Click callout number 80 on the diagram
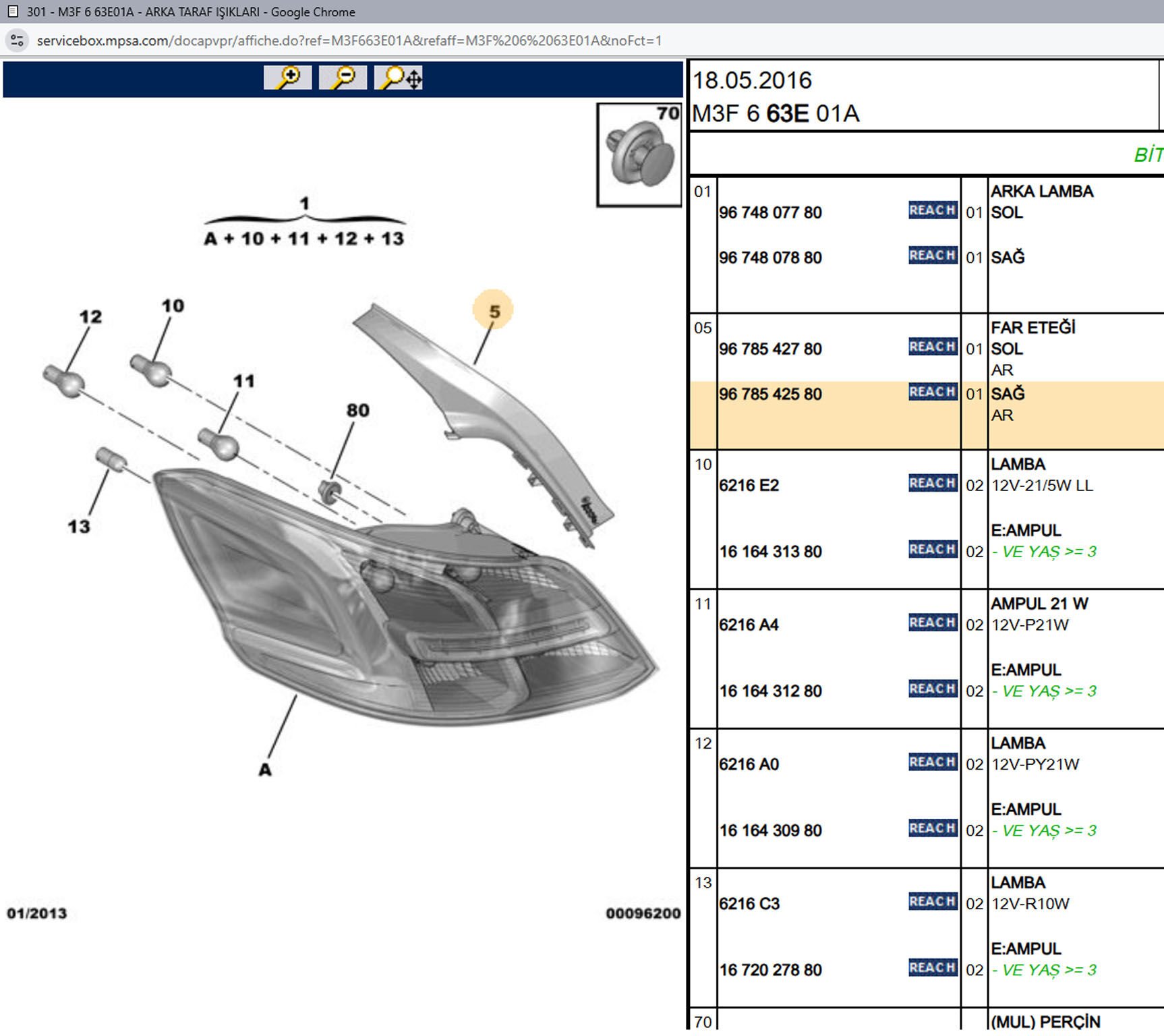The width and height of the screenshot is (1164, 1036). coord(357,410)
